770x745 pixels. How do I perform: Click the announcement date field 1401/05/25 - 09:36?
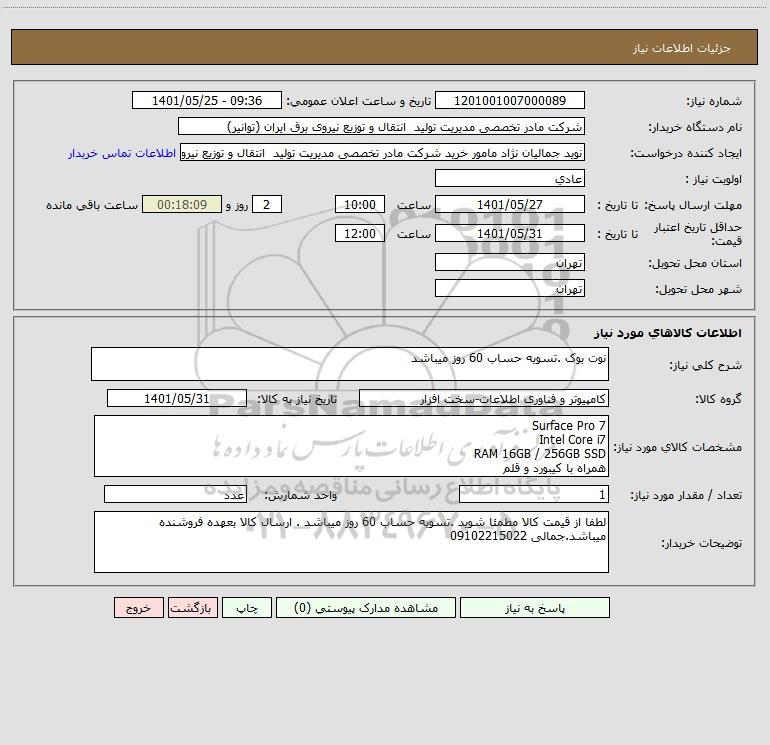coord(207,100)
